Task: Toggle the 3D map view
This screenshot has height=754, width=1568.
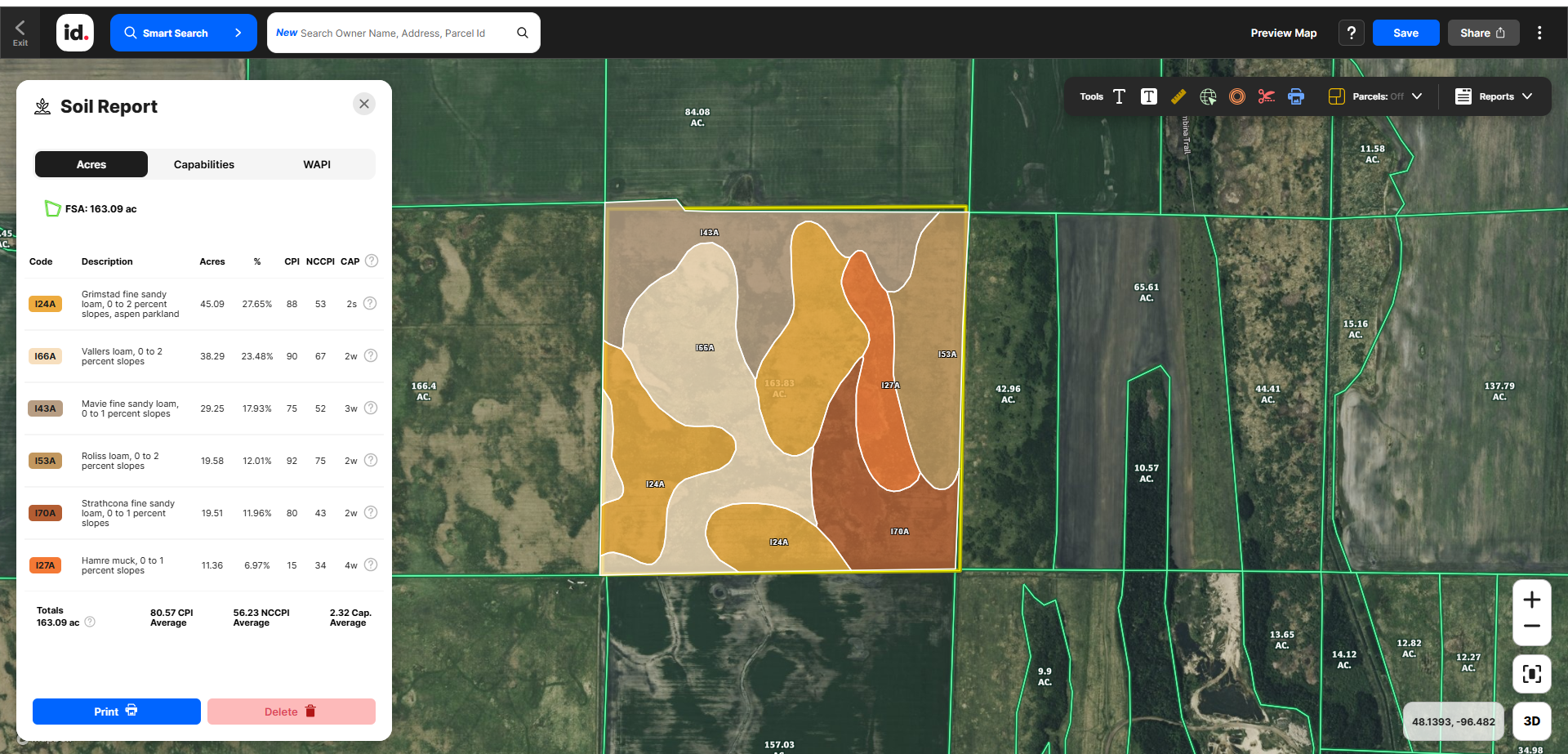Action: pyautogui.click(x=1531, y=721)
